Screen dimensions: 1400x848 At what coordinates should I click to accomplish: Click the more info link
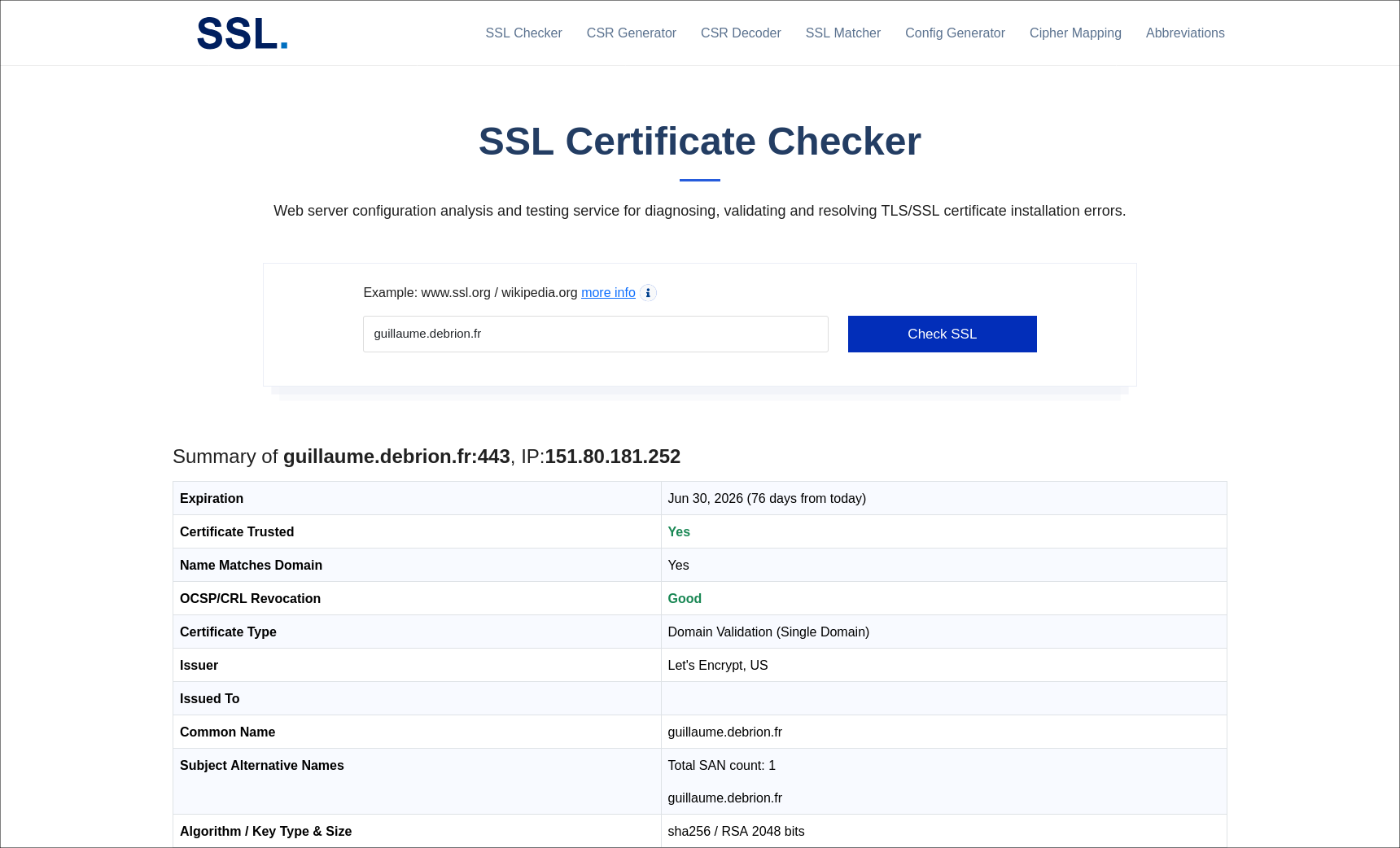point(607,292)
